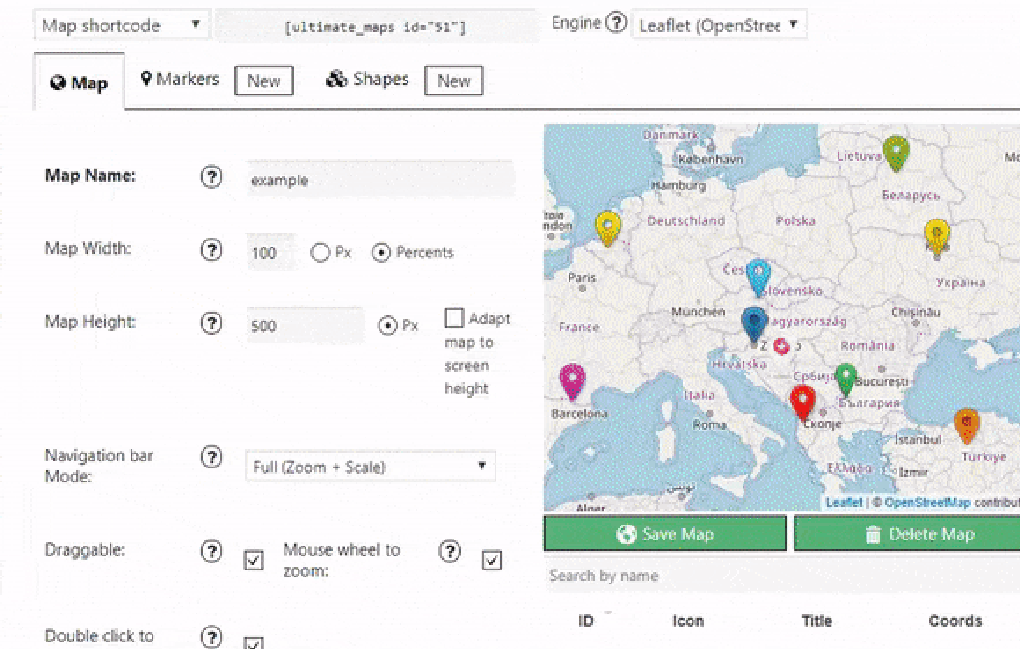Click the orange marker in Turkiye
The width and height of the screenshot is (1020, 649).
tap(966, 424)
